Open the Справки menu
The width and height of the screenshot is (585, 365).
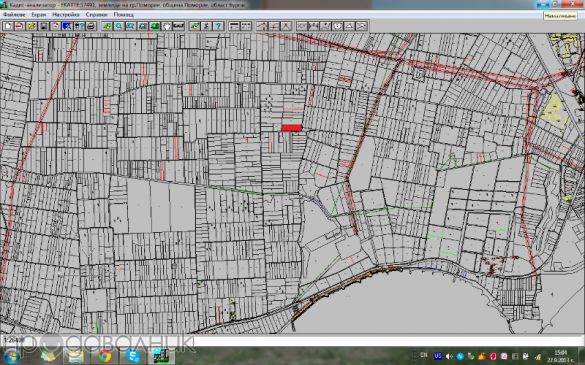click(96, 15)
